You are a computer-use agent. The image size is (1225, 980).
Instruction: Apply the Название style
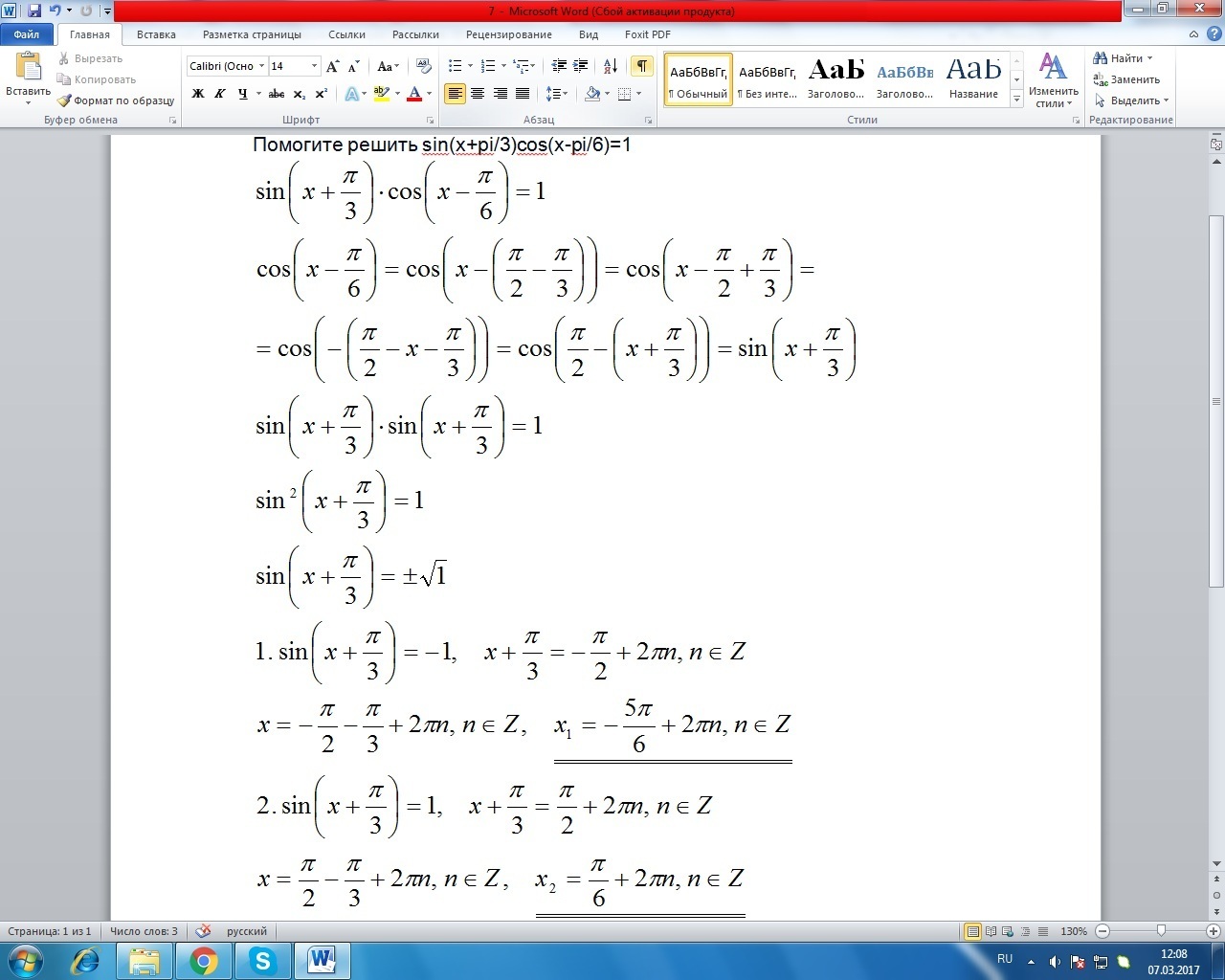(x=973, y=79)
